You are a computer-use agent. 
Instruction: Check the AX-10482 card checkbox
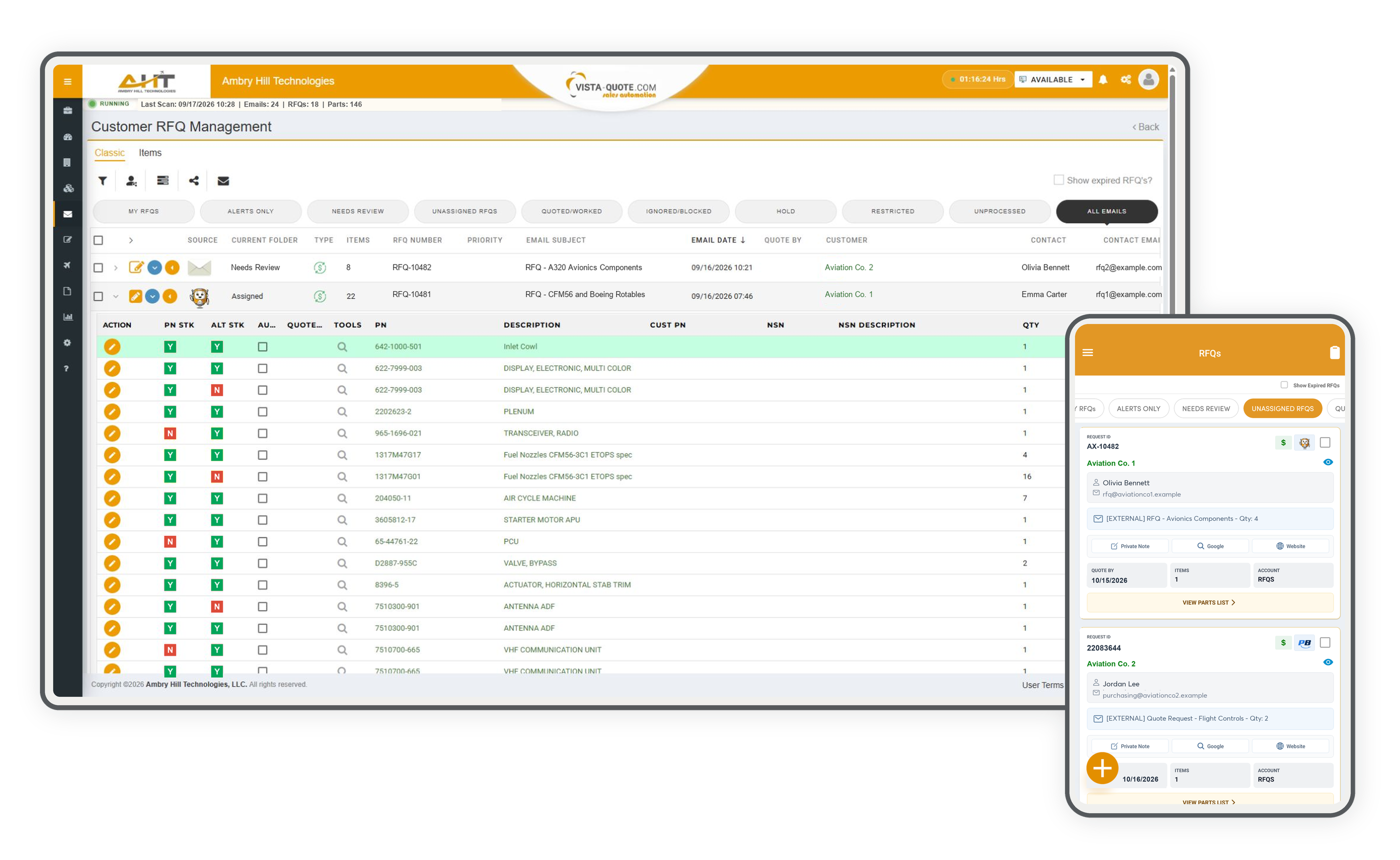coord(1325,442)
